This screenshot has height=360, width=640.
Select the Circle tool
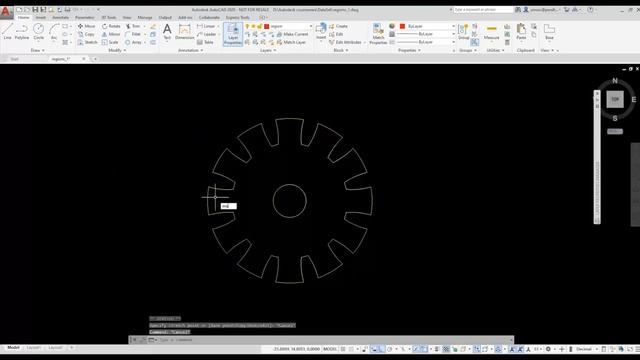click(x=38, y=31)
